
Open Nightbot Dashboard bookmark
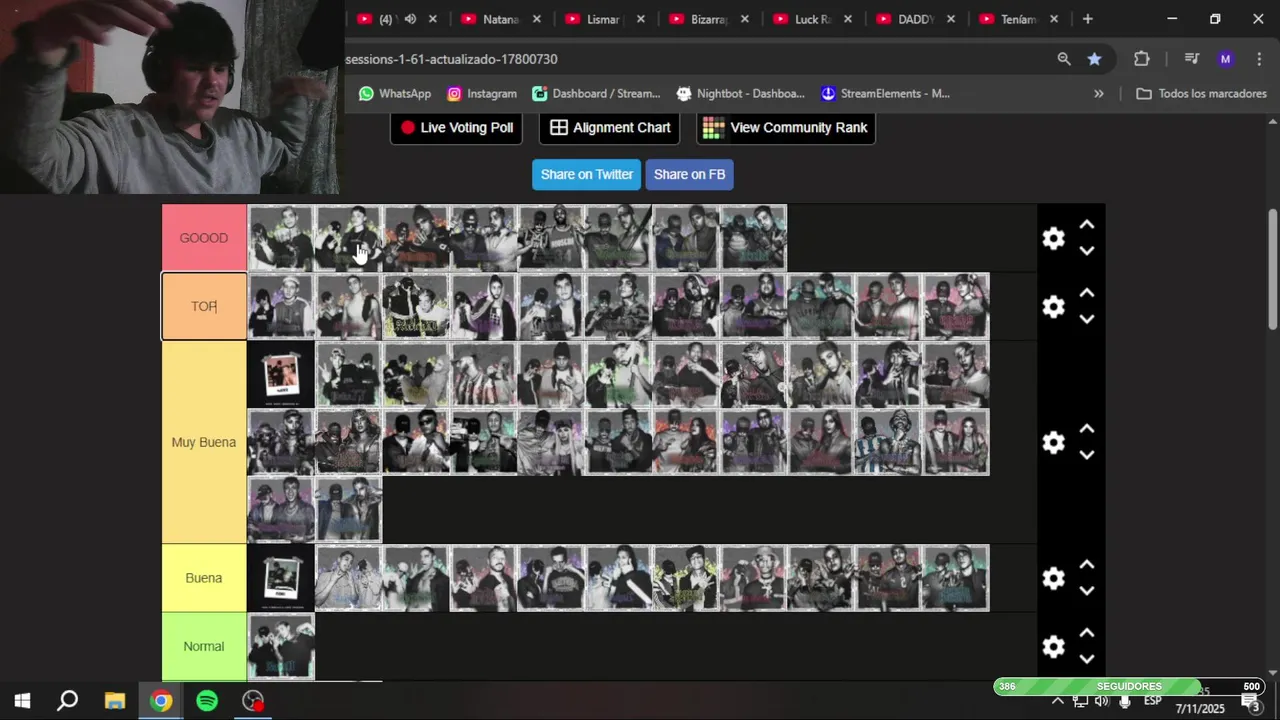coord(741,93)
